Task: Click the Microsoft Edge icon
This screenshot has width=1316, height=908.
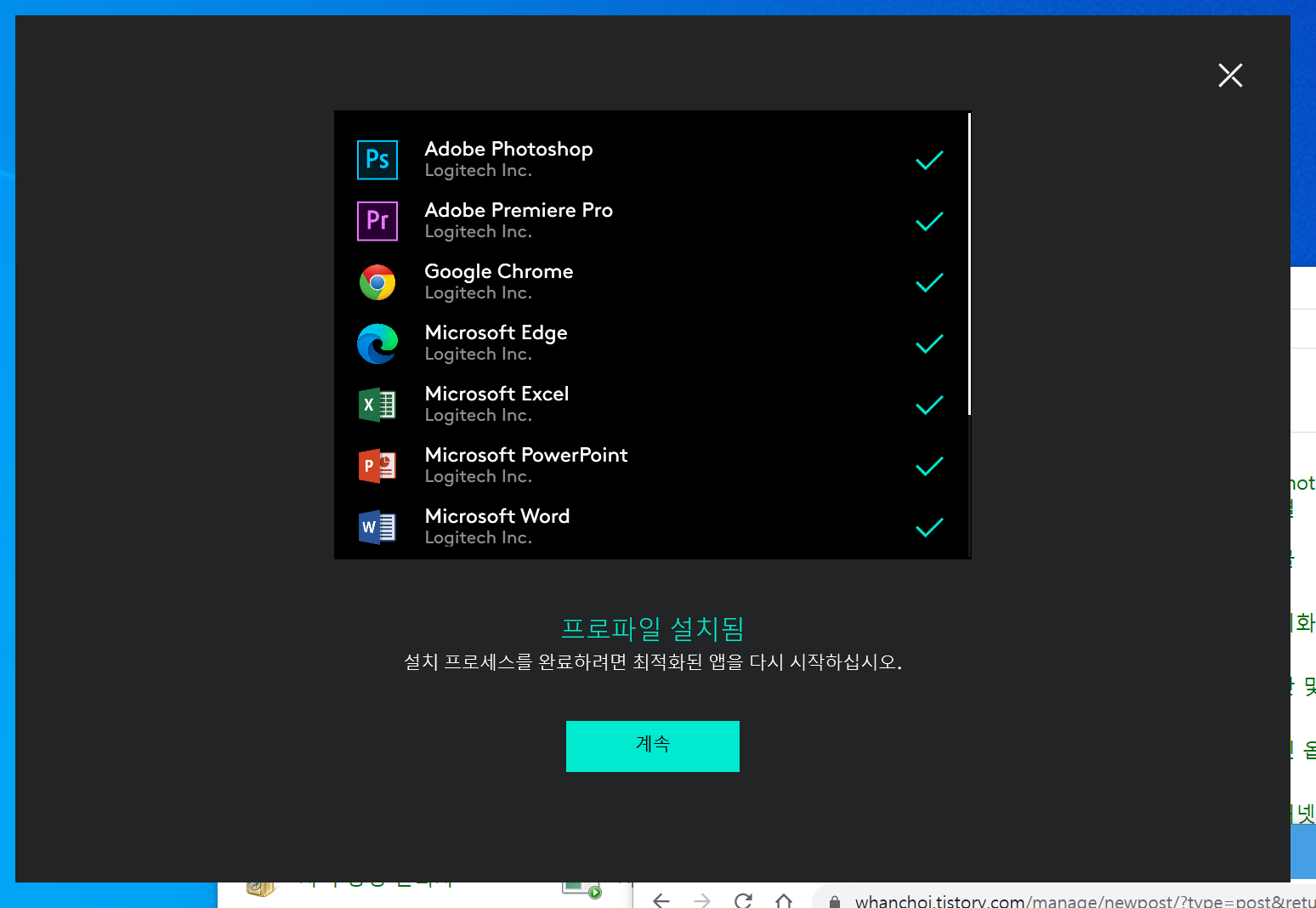Action: [x=377, y=343]
